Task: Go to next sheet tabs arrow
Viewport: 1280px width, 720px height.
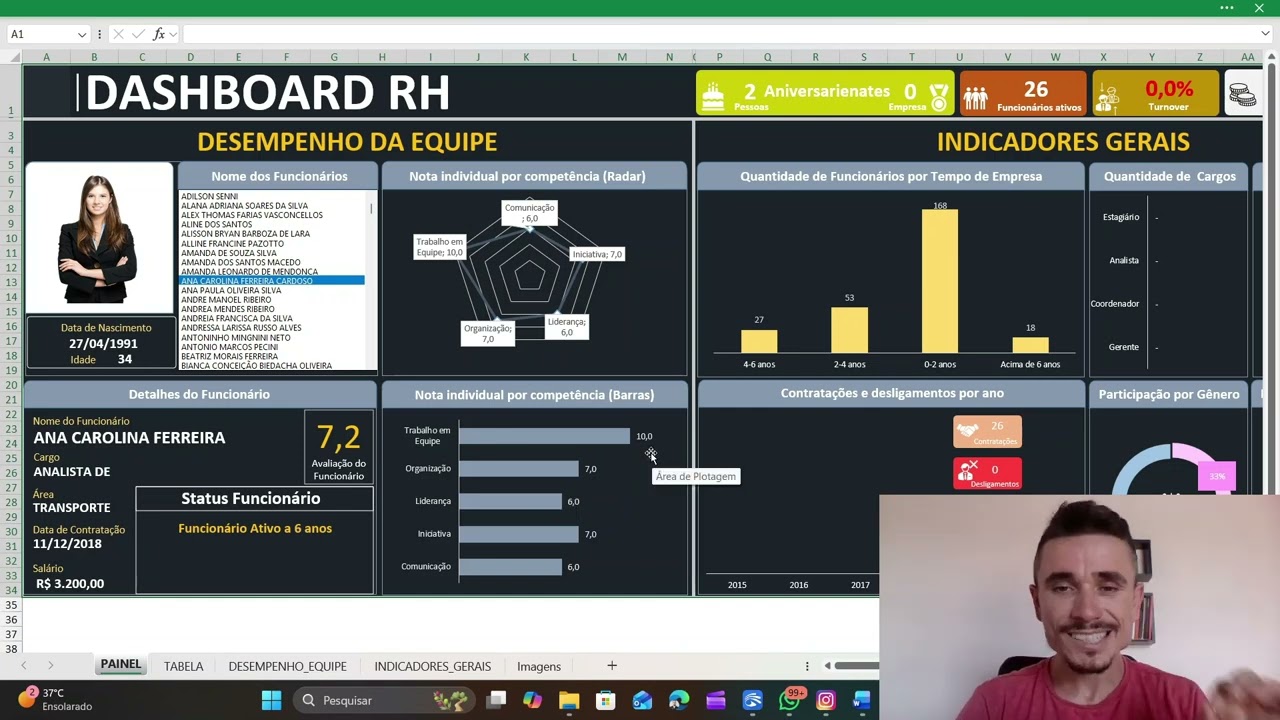Action: [x=50, y=666]
